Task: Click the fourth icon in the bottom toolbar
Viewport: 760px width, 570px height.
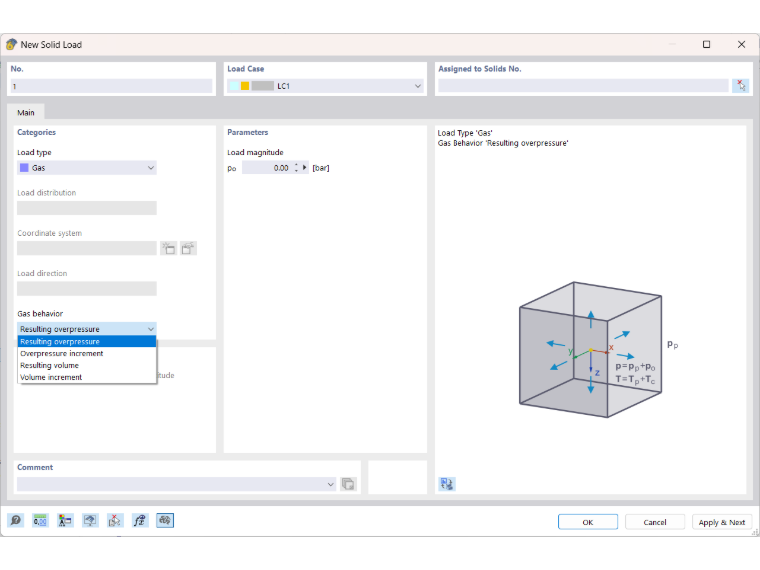Action: tap(90, 521)
